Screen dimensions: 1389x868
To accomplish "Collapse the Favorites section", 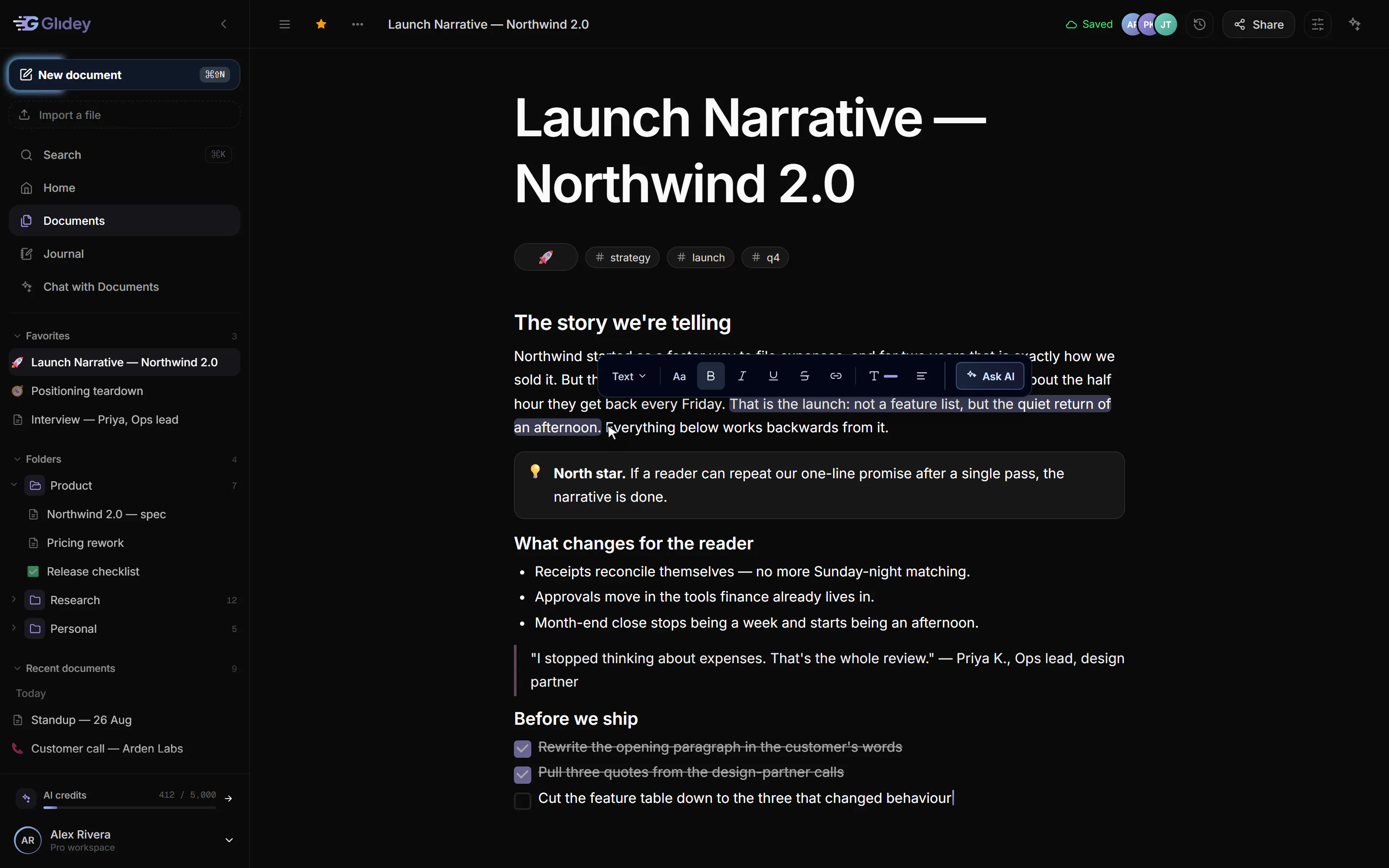I will (x=17, y=336).
